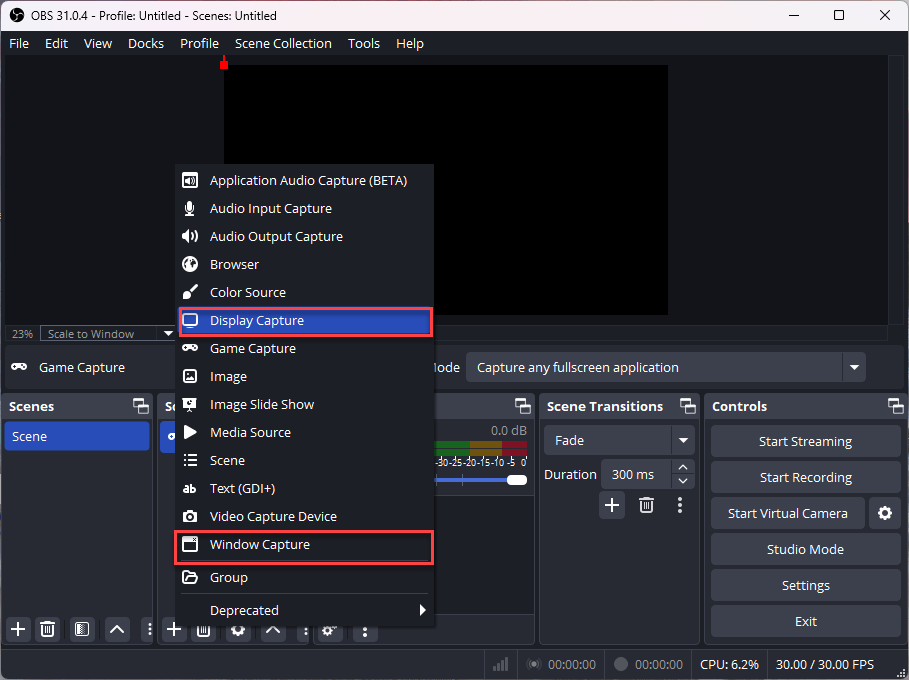Add an Audio Output Capture source
This screenshot has width=909, height=680.
304,236
